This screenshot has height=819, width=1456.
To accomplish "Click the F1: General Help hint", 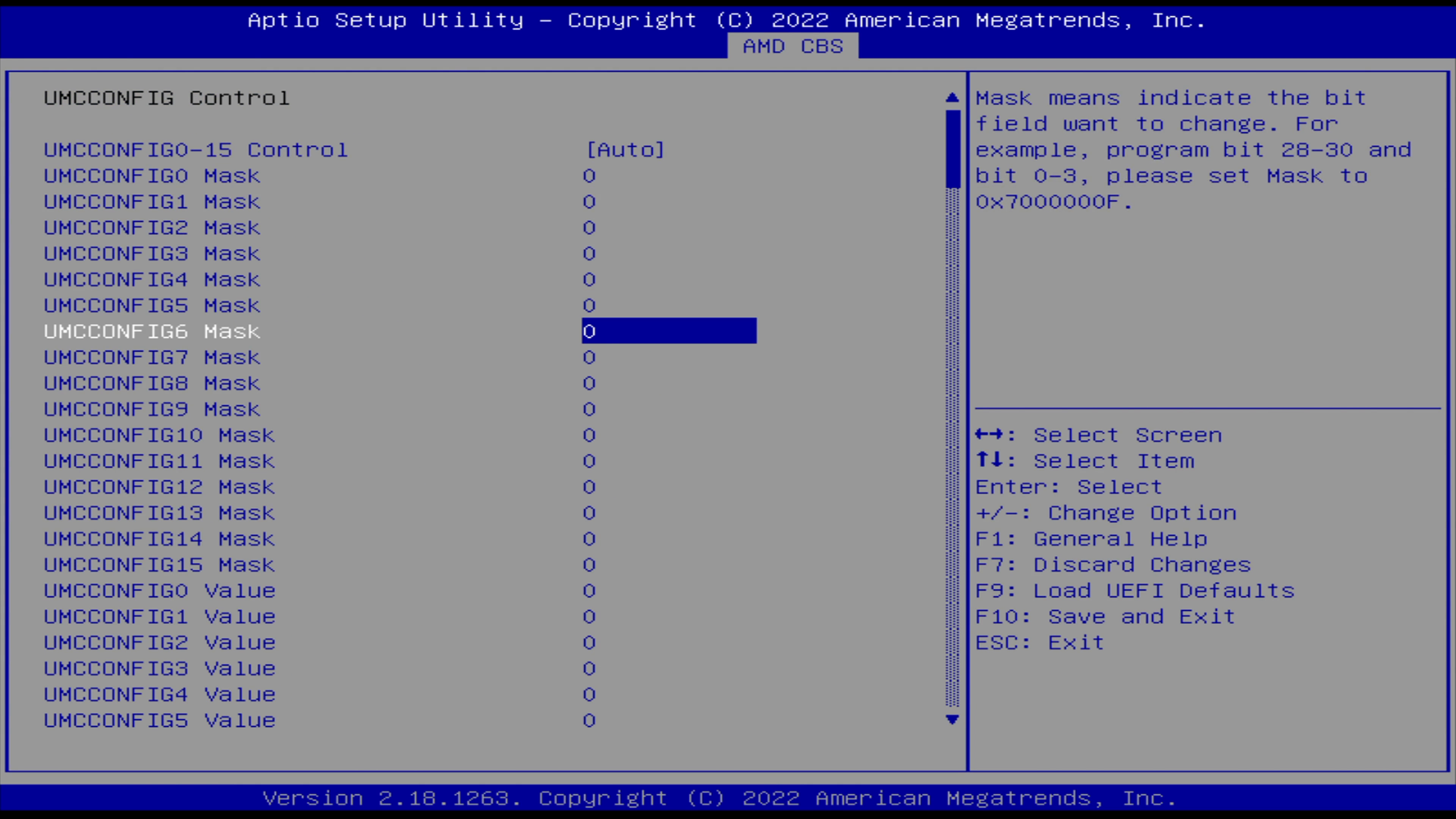I will (x=1092, y=539).
